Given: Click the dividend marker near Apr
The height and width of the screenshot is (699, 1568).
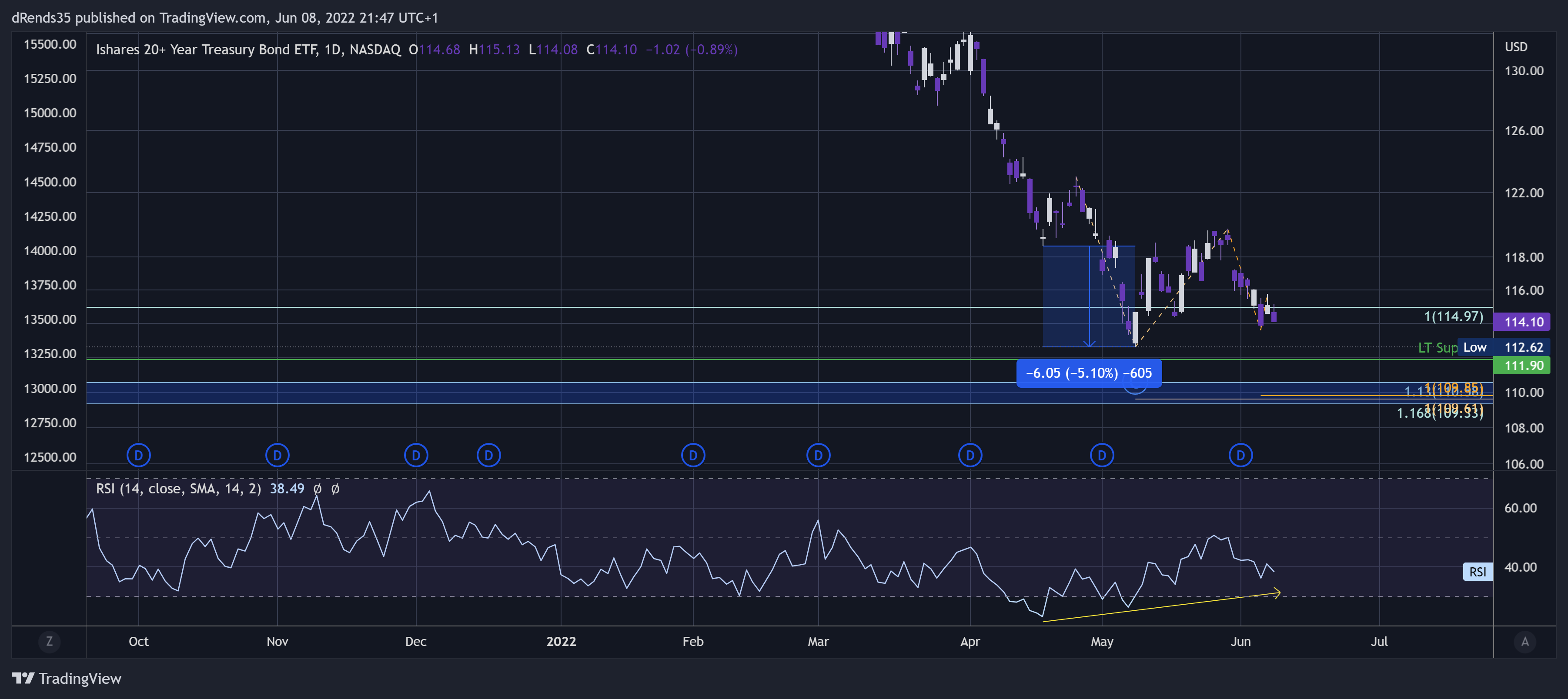Looking at the screenshot, I should pyautogui.click(x=970, y=455).
